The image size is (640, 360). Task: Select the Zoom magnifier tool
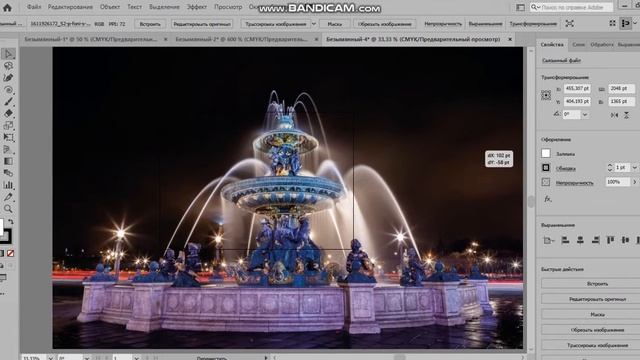(x=8, y=209)
